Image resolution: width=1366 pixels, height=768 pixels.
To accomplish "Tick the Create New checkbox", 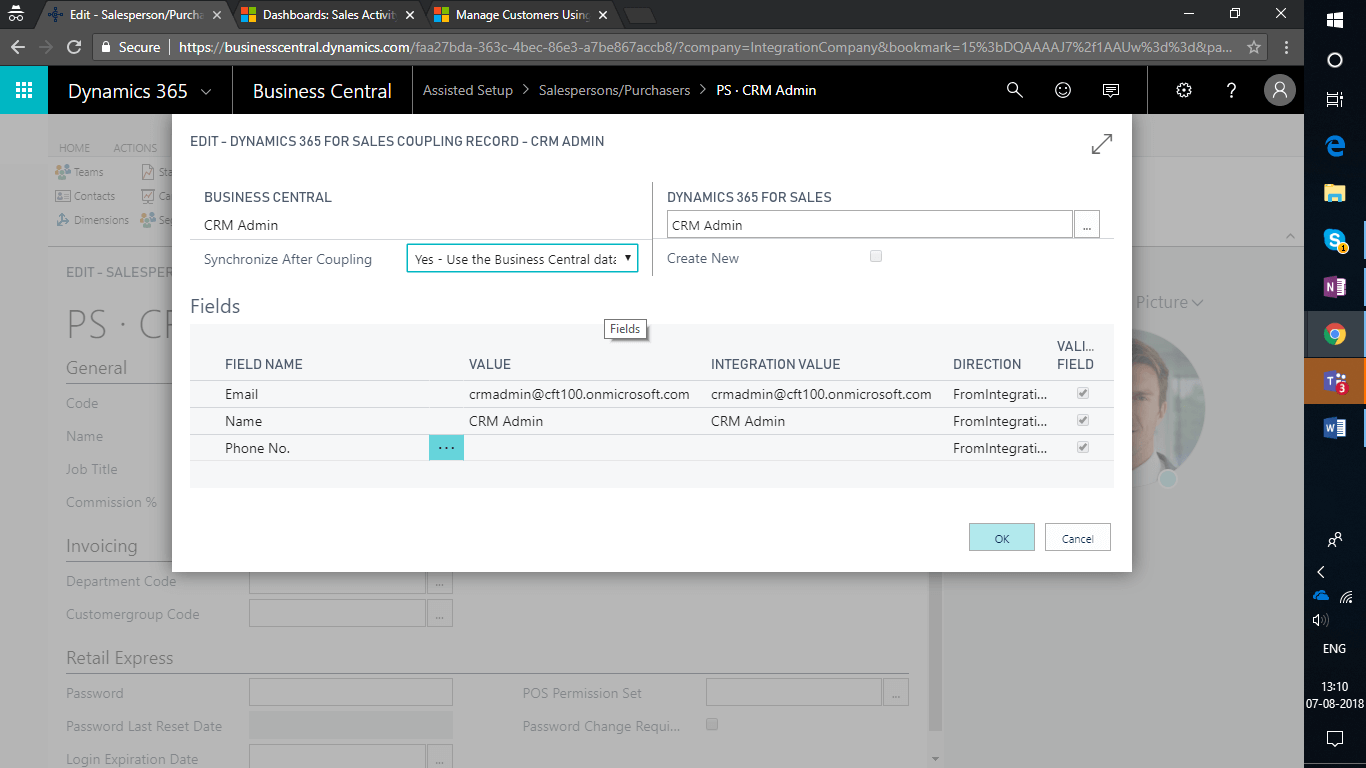I will [x=876, y=257].
